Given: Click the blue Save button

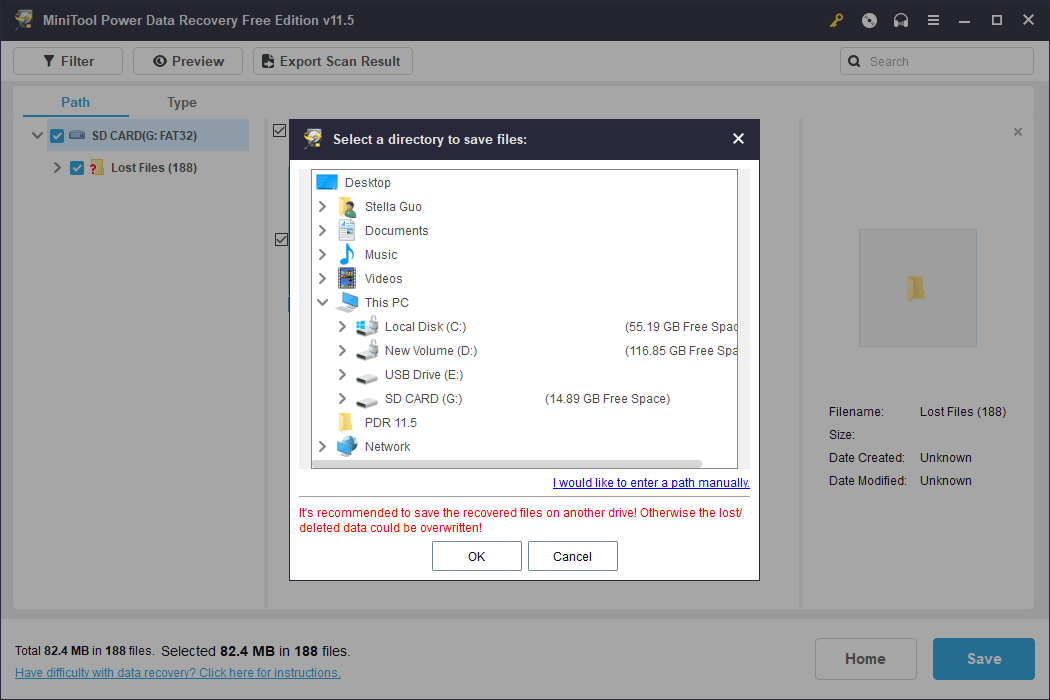Looking at the screenshot, I should [x=984, y=658].
